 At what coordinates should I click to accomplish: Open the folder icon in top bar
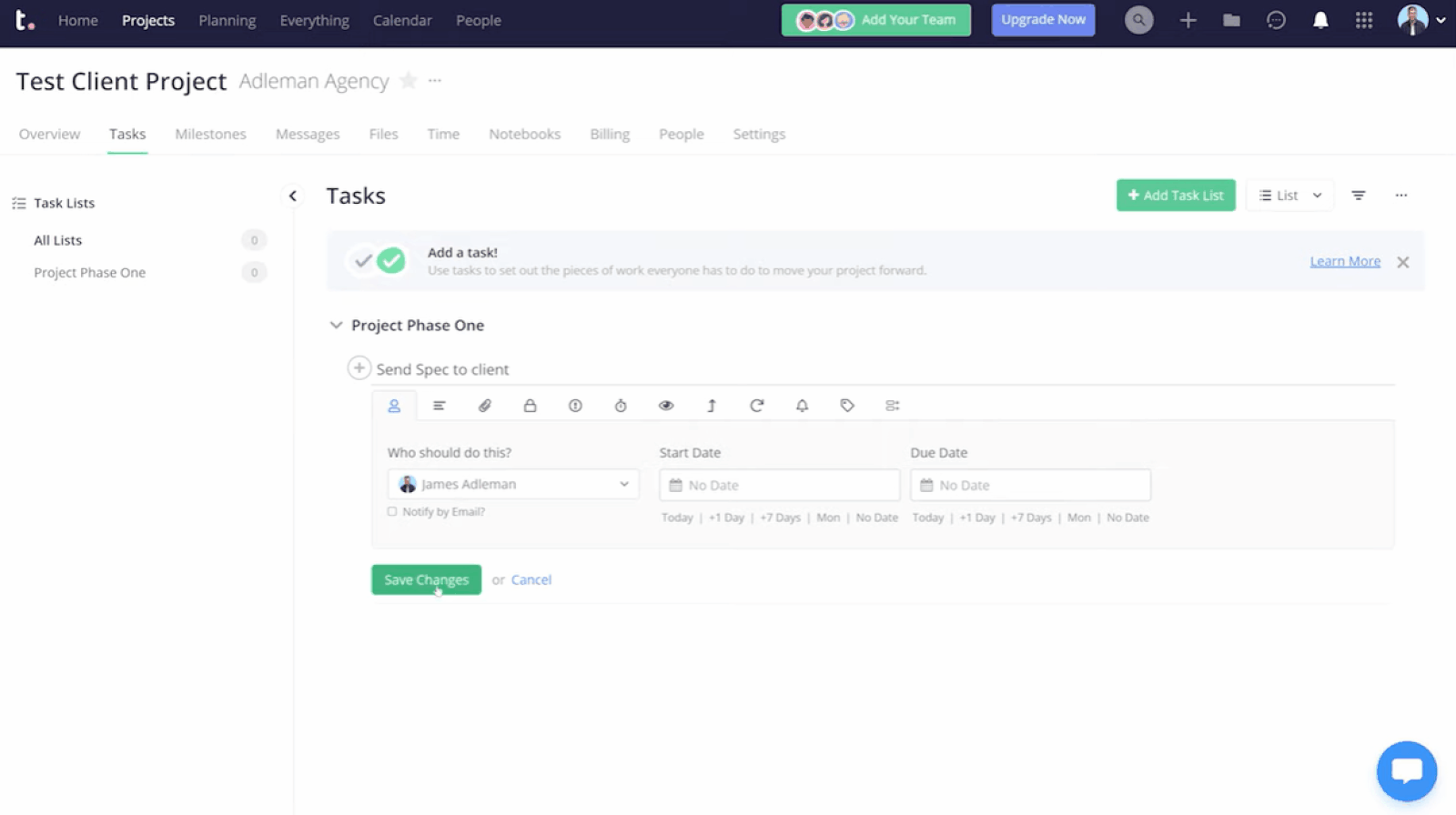tap(1231, 20)
